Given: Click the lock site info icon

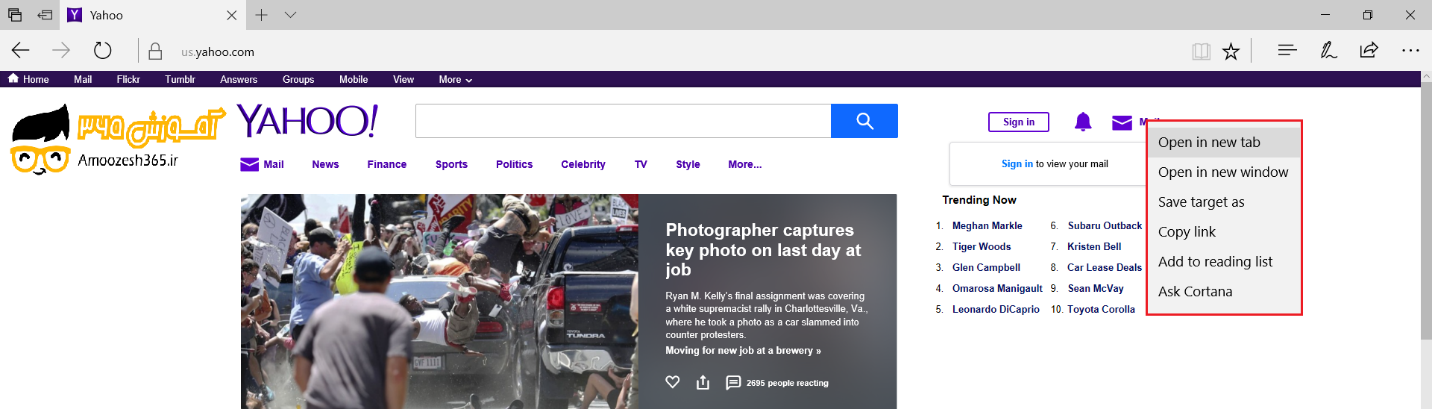Looking at the screenshot, I should pyautogui.click(x=155, y=51).
